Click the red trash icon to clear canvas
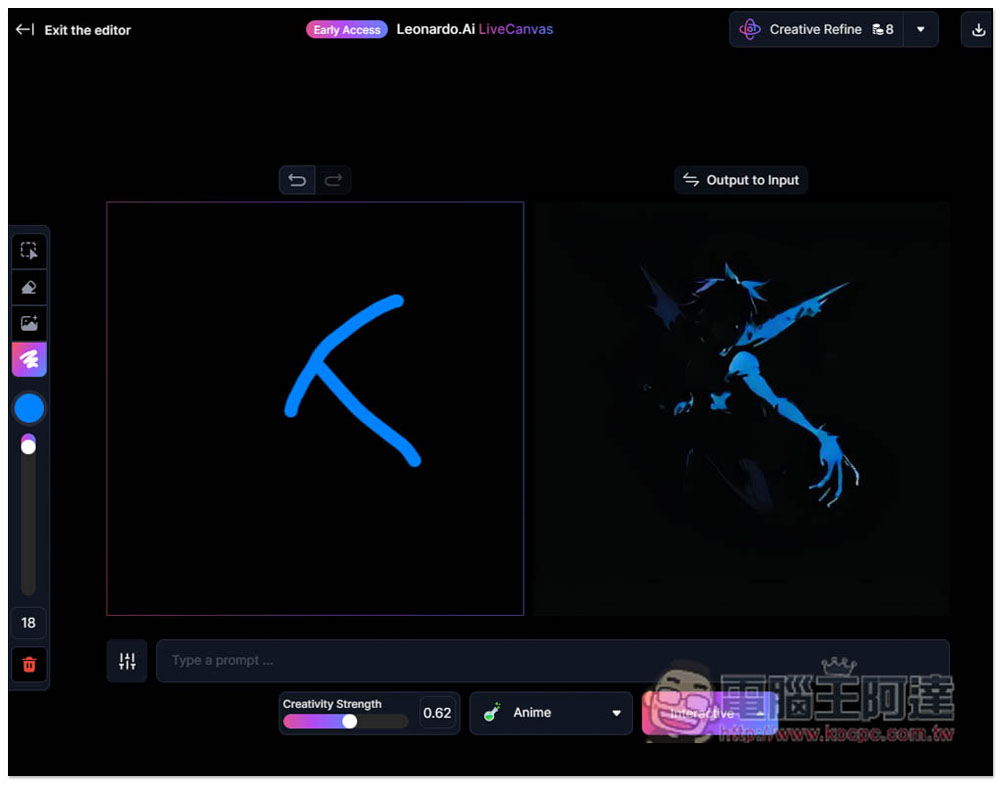This screenshot has height=785, width=1000. (29, 664)
